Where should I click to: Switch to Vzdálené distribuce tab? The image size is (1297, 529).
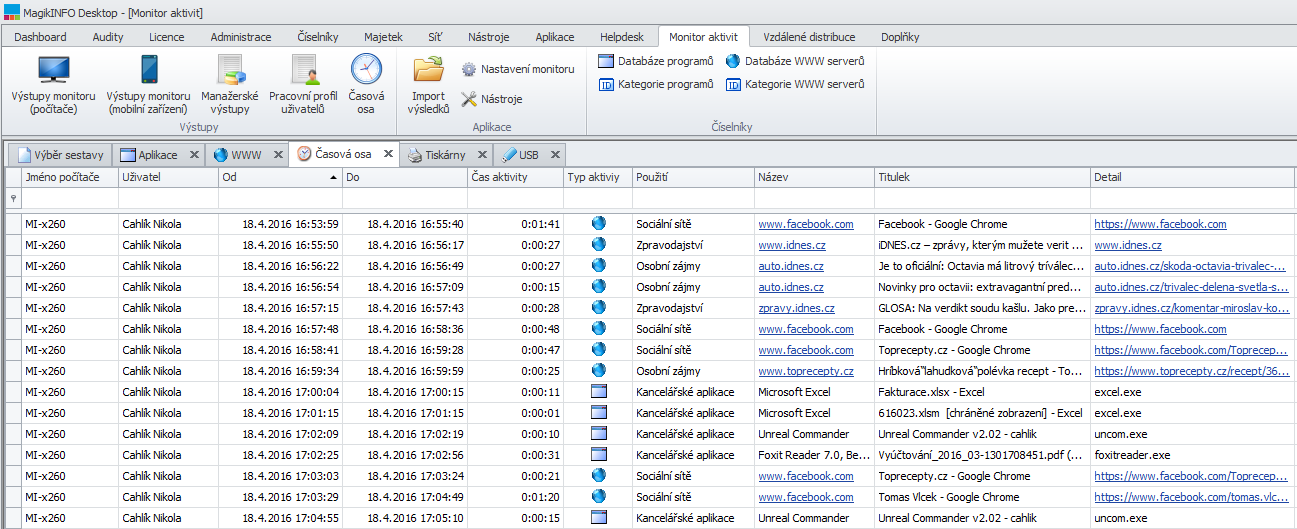tap(809, 37)
